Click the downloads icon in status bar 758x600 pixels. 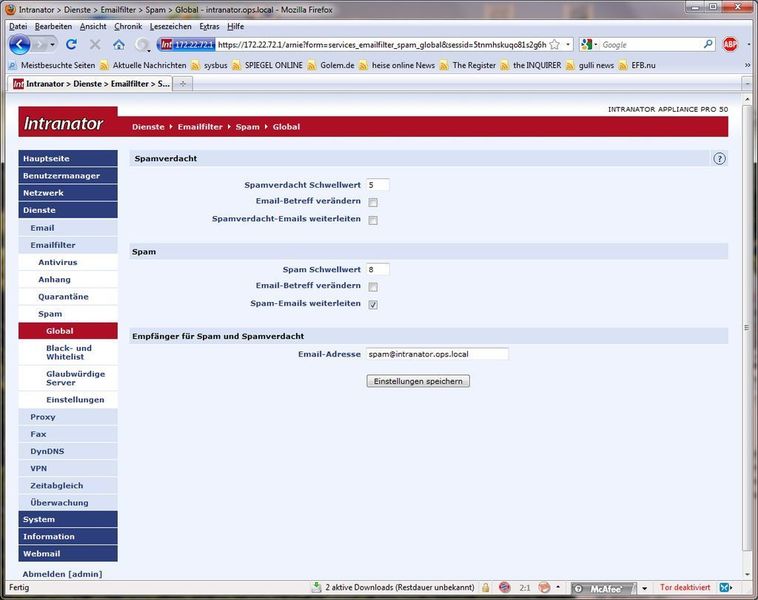tap(316, 587)
